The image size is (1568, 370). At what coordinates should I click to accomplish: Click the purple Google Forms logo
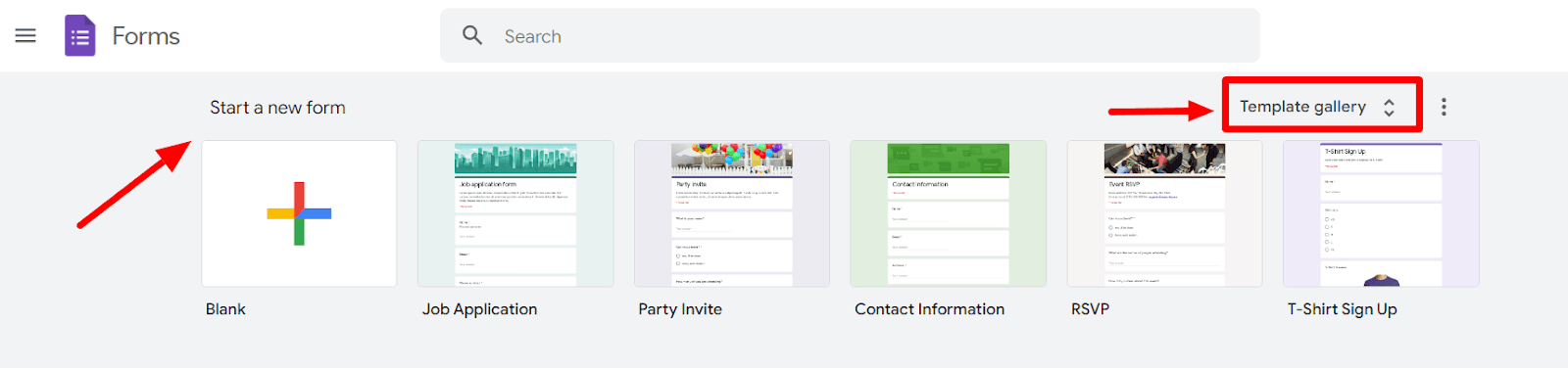tap(80, 36)
